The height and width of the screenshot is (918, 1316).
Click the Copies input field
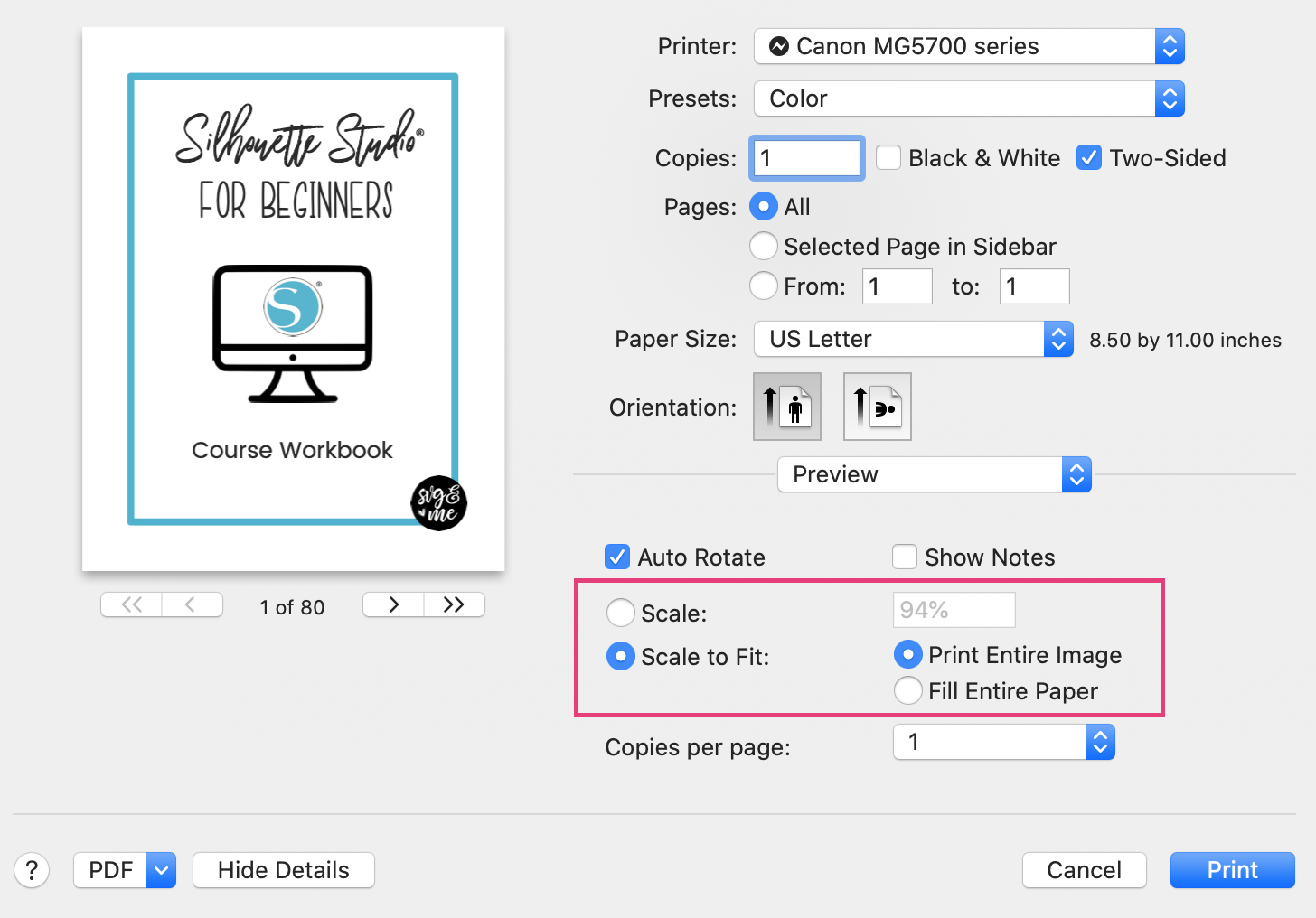[807, 158]
